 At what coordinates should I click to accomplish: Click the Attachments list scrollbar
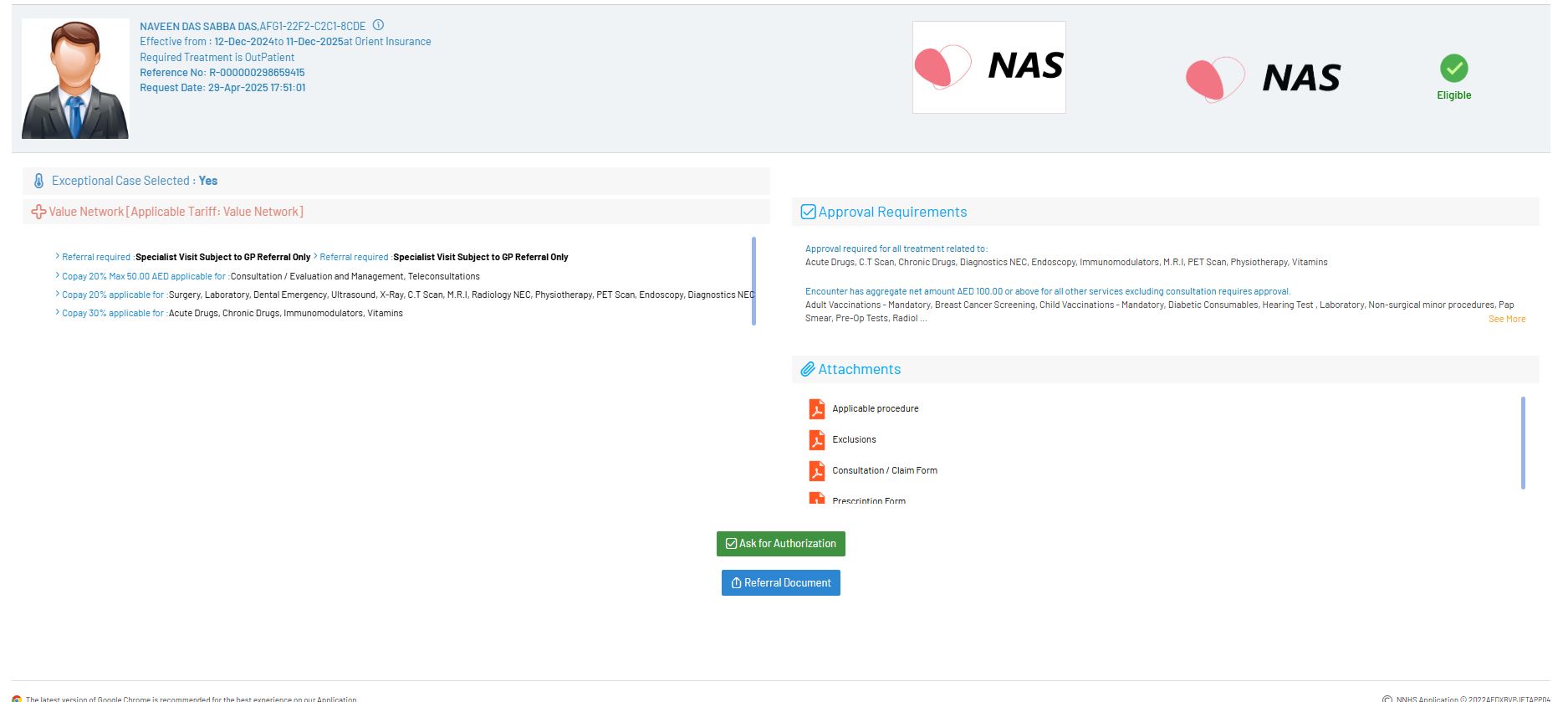[x=1523, y=443]
